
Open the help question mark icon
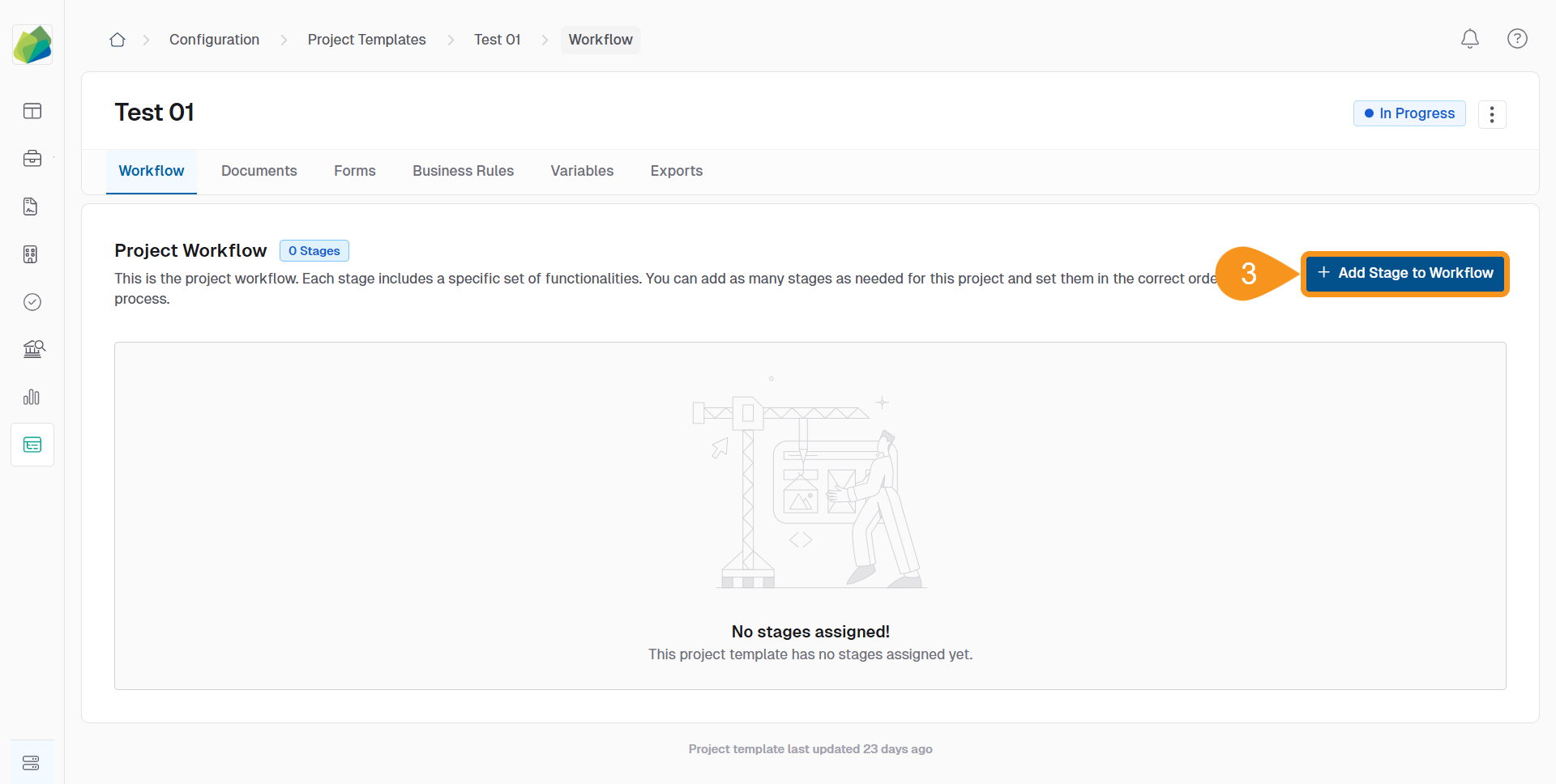[1517, 39]
